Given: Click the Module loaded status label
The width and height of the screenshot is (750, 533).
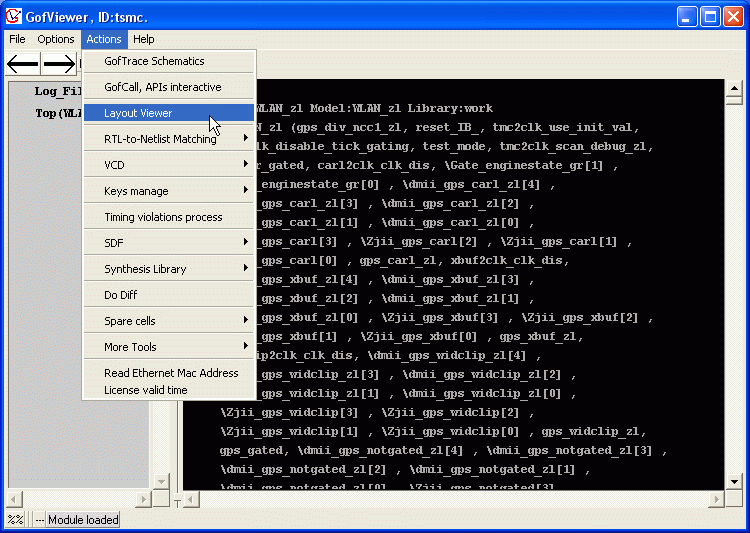Looking at the screenshot, I should pos(84,520).
